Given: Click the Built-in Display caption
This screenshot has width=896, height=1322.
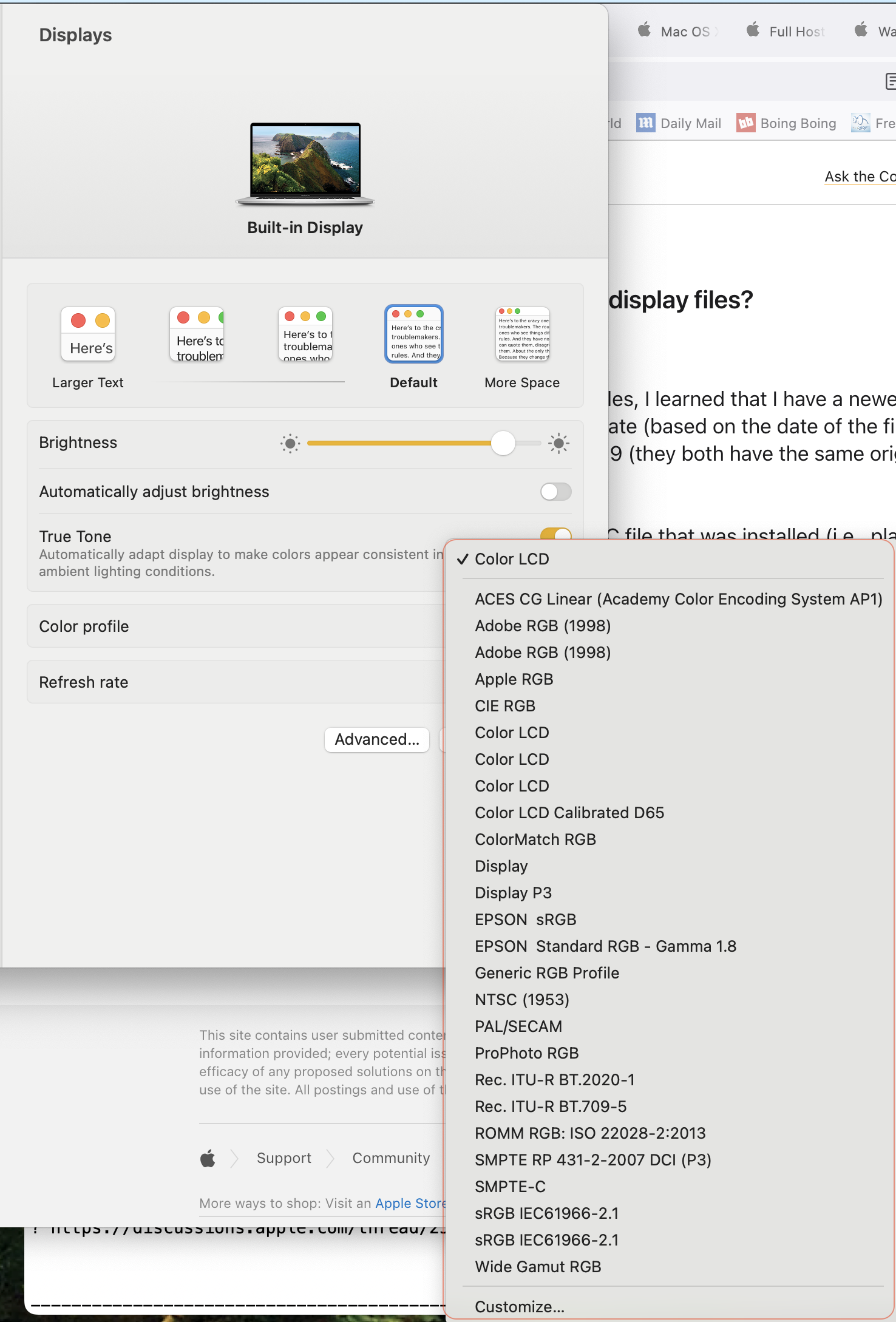Looking at the screenshot, I should pos(305,228).
